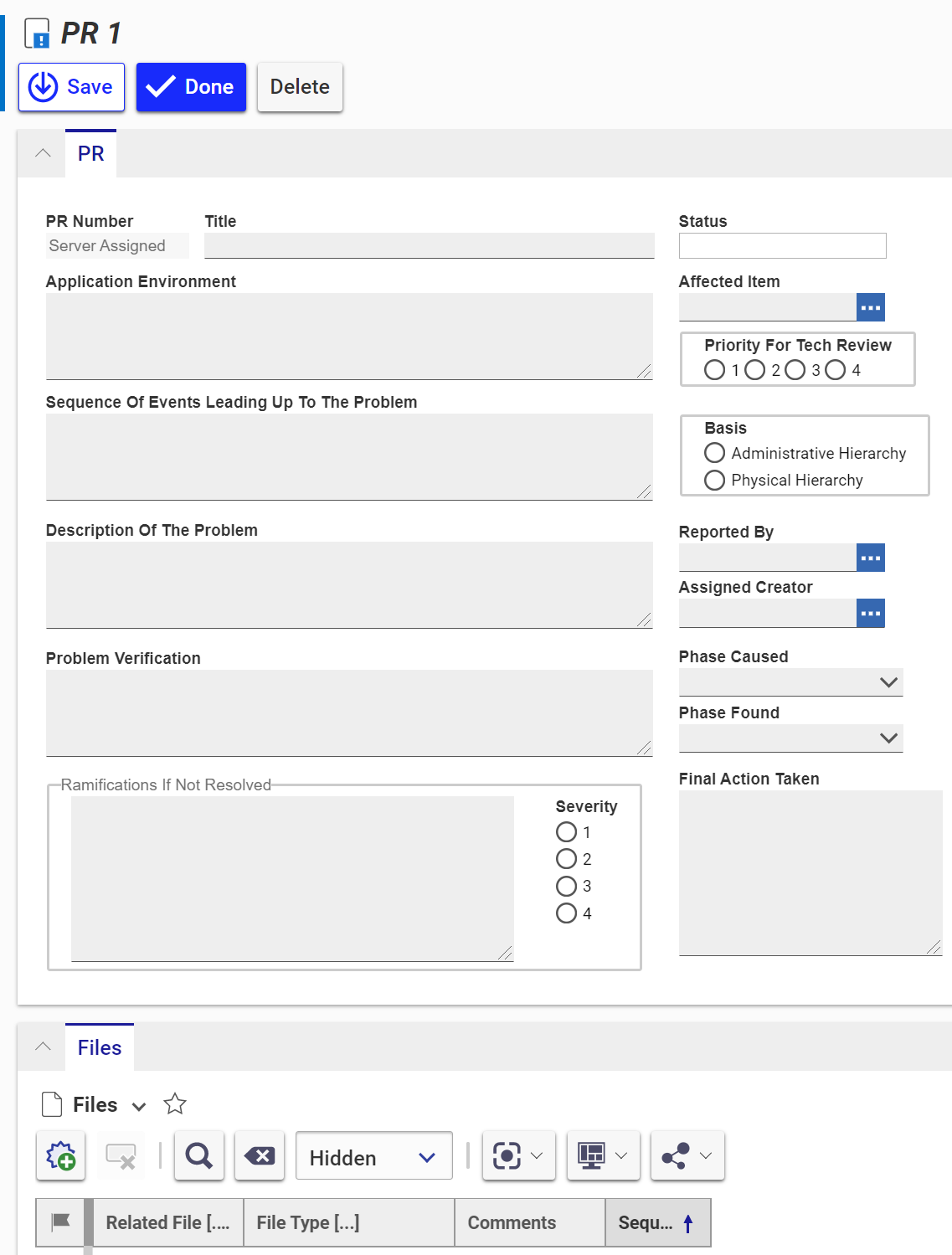Screen dimensions: 952x1255
Task: Open Affected Item picker ellipsis button
Action: pyautogui.click(x=871, y=307)
